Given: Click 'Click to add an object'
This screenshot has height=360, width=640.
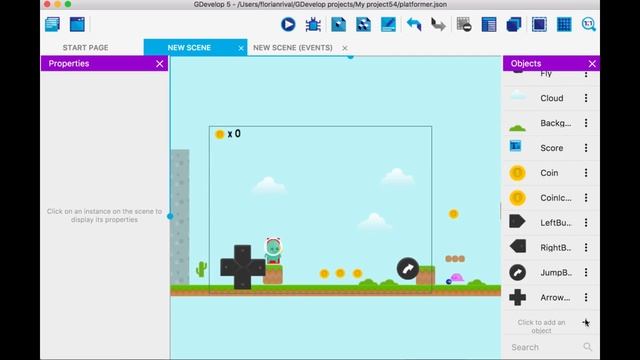Looking at the screenshot, I should 541,326.
